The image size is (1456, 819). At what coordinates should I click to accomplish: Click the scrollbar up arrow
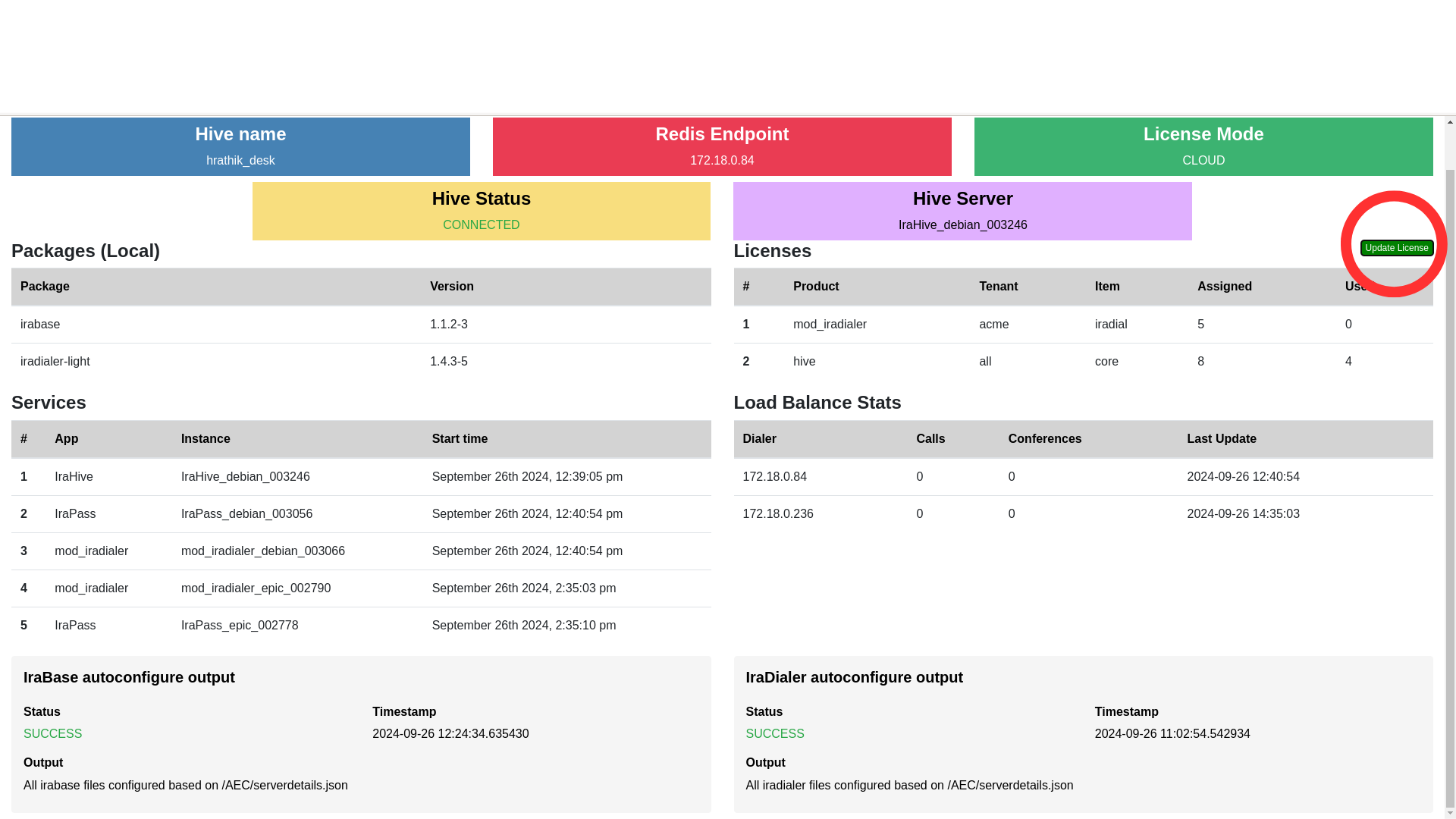click(x=1450, y=122)
